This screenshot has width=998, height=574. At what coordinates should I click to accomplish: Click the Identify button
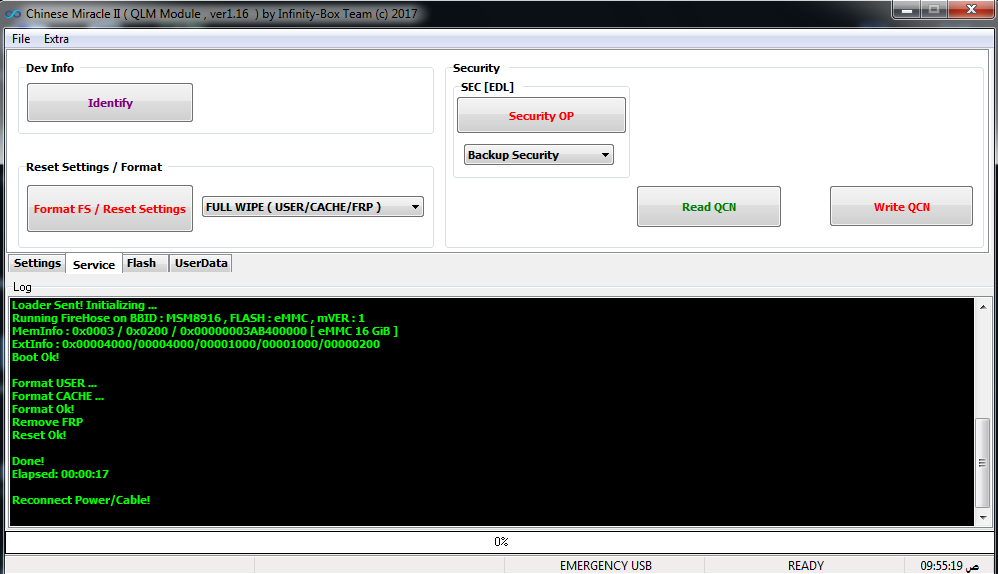pyautogui.click(x=110, y=102)
